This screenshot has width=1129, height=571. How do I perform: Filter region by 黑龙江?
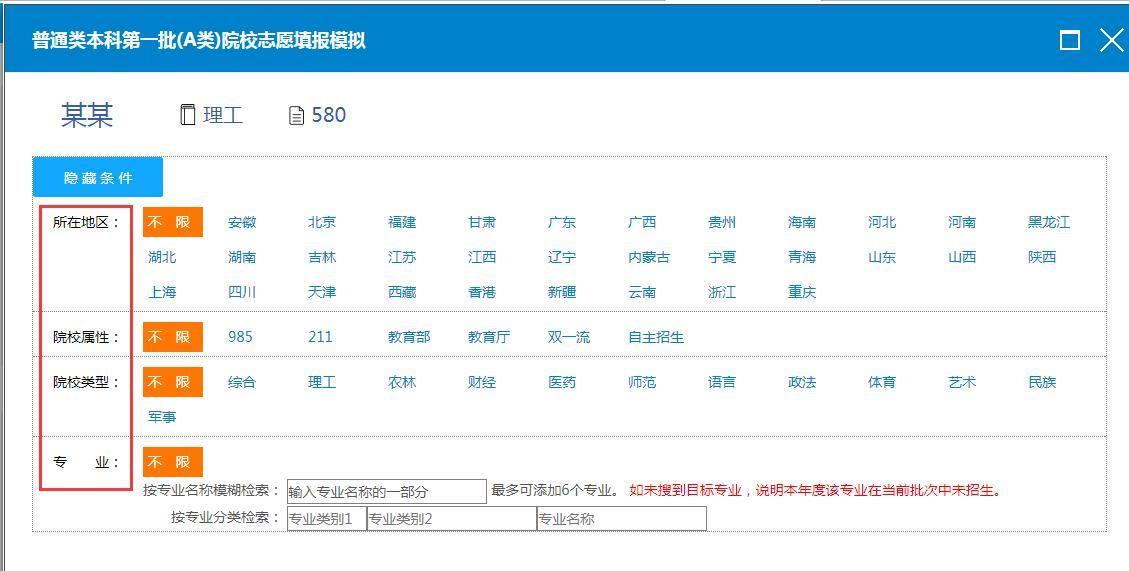point(1049,222)
